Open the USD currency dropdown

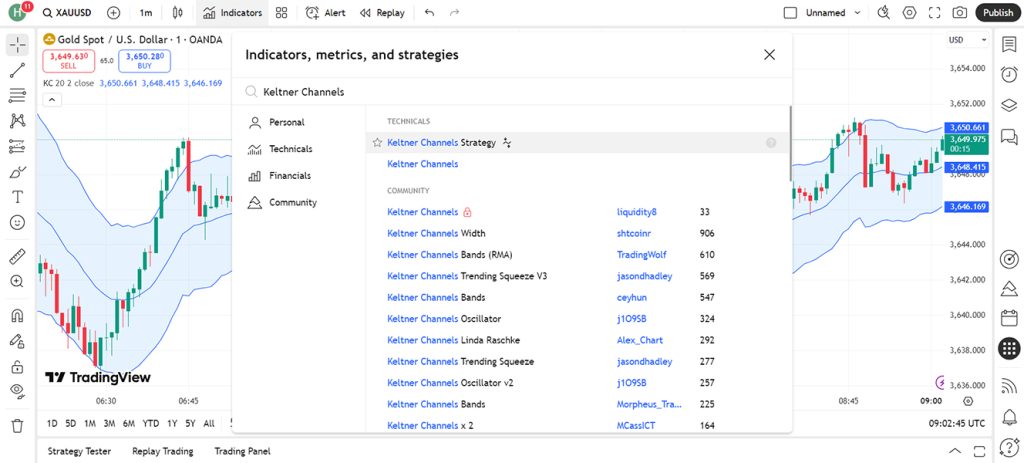click(x=968, y=40)
